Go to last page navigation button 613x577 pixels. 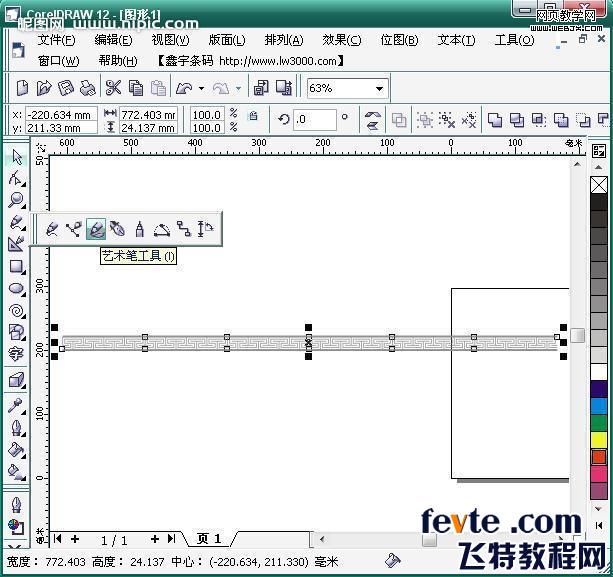(x=172, y=539)
